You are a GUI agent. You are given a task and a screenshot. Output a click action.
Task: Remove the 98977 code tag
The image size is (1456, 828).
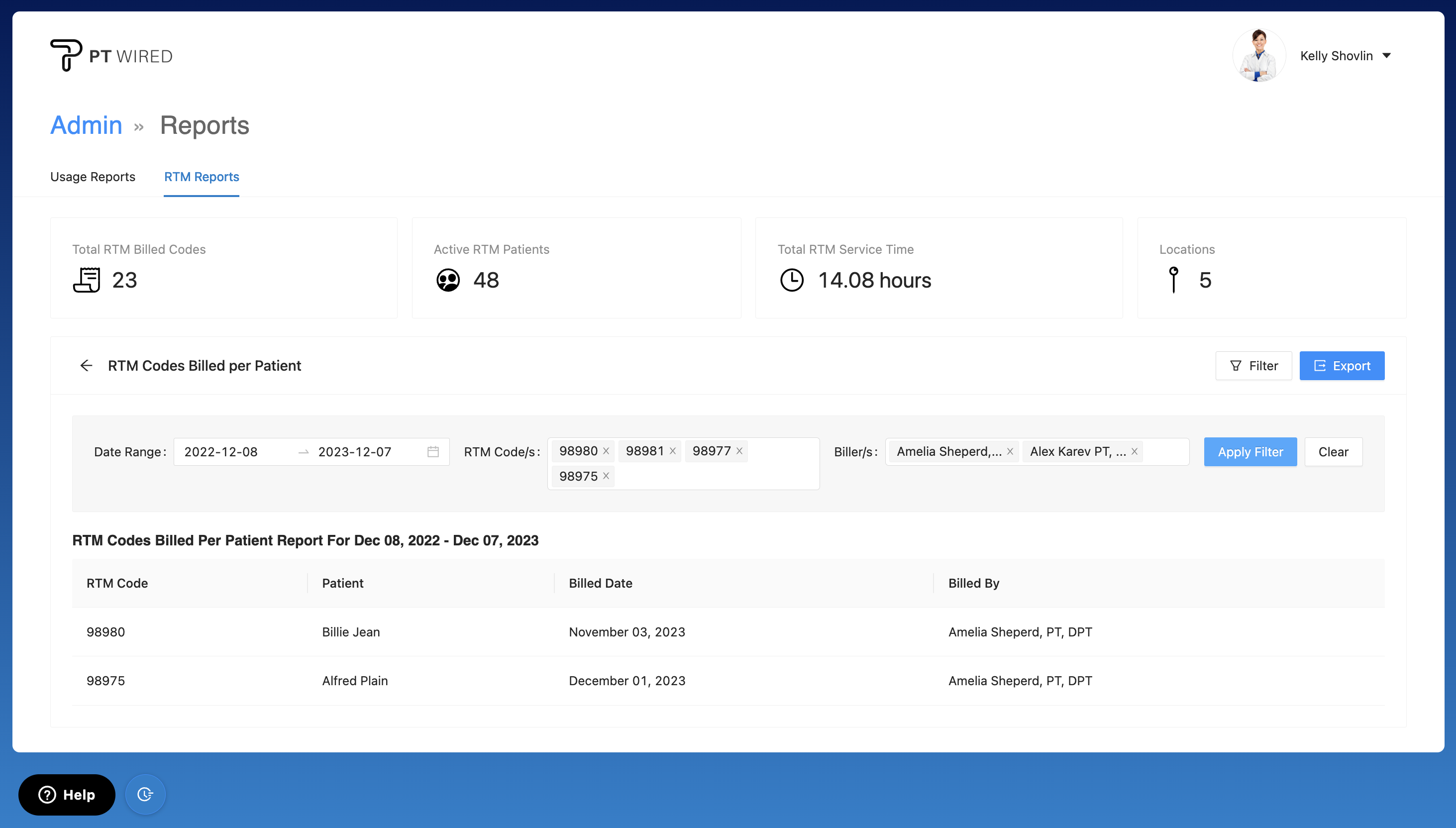point(739,451)
